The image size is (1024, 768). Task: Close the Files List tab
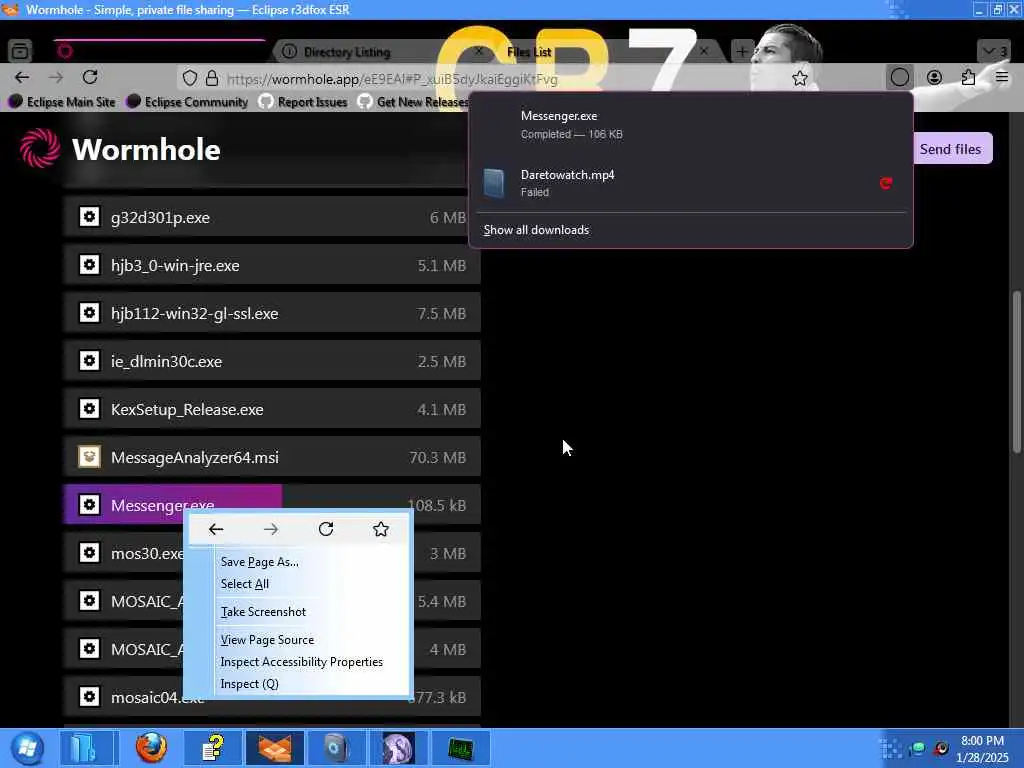[x=704, y=51]
